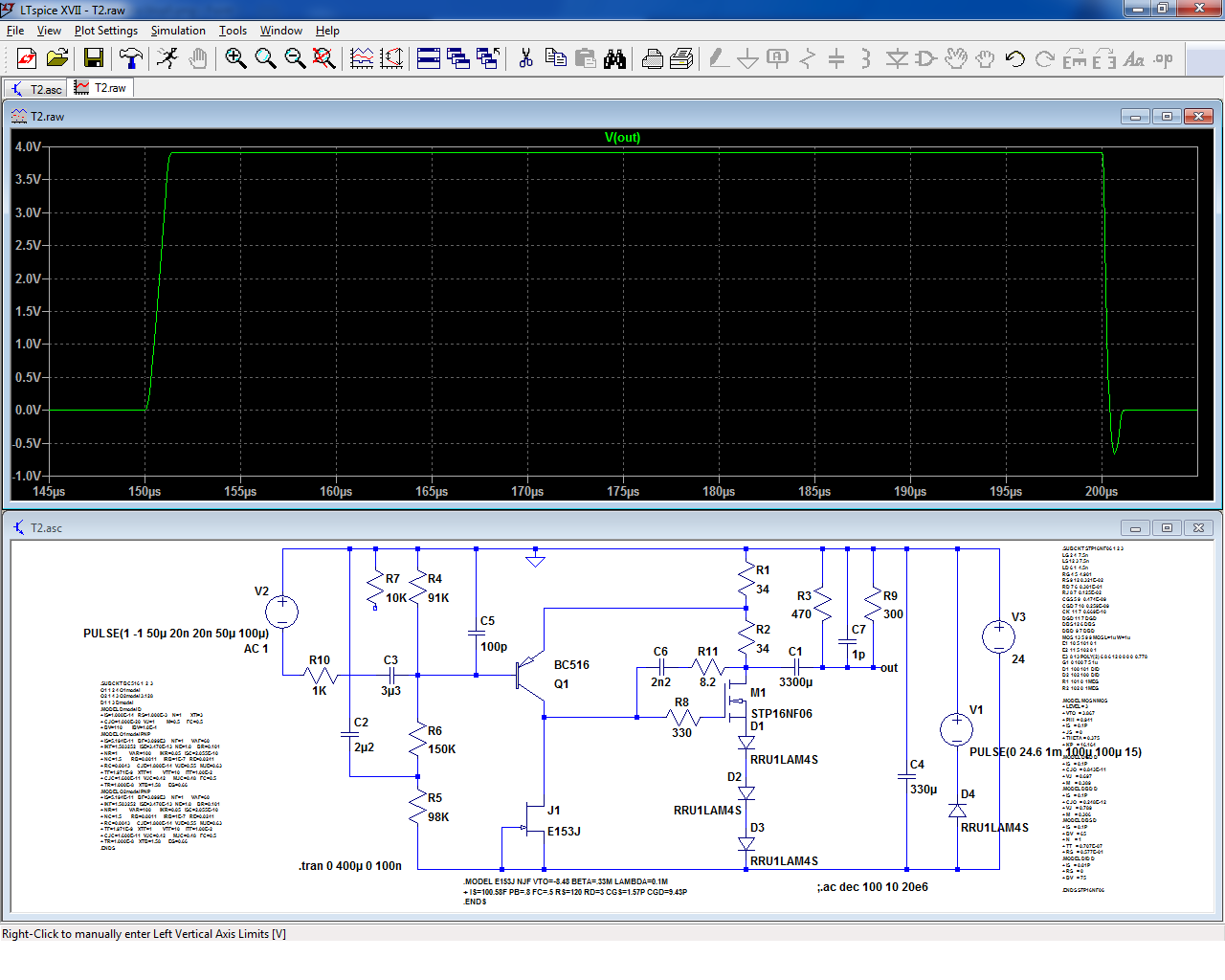Click the Redo arrow icon

click(x=1045, y=59)
